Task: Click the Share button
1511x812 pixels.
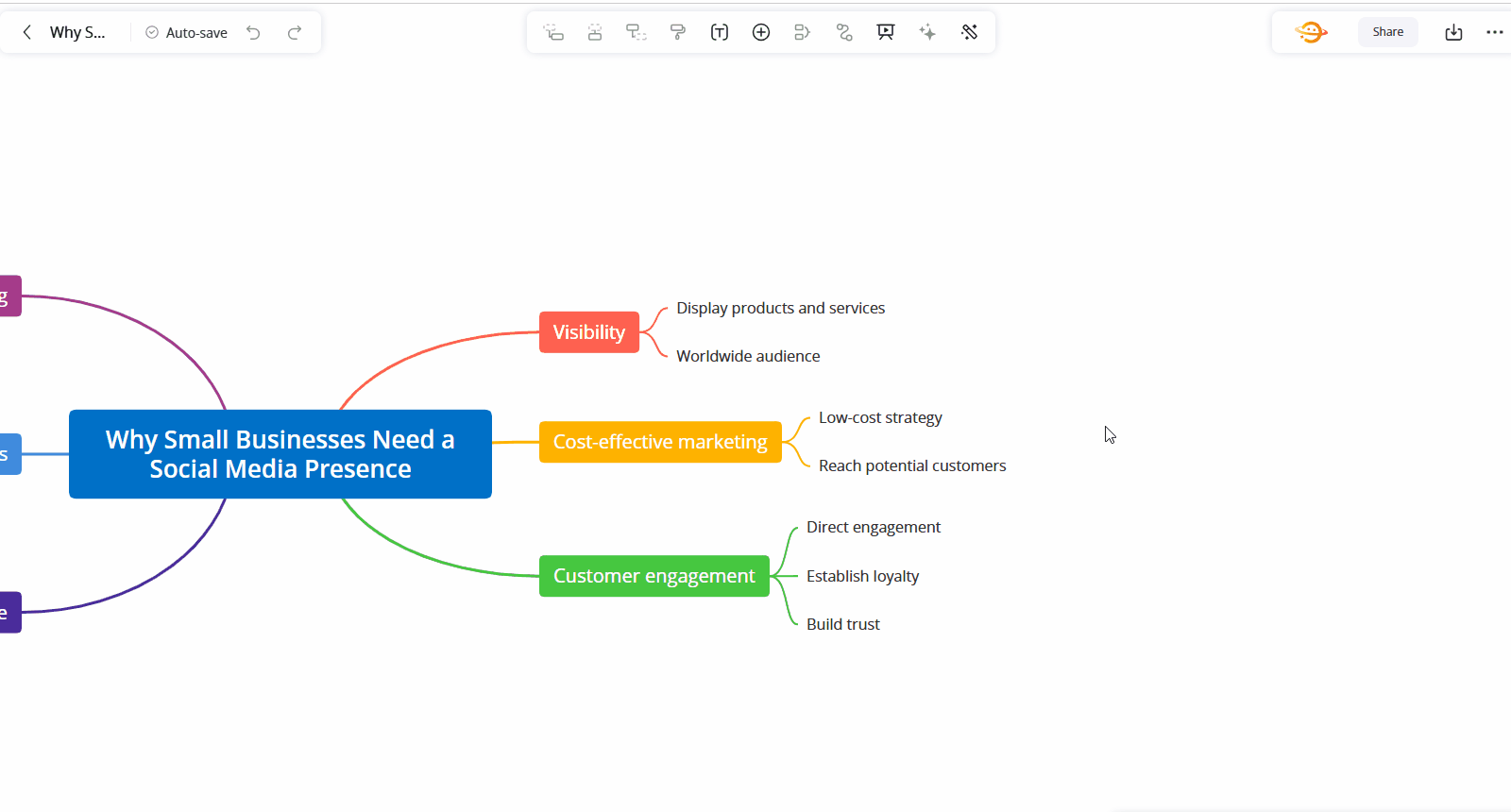Action: (1387, 32)
